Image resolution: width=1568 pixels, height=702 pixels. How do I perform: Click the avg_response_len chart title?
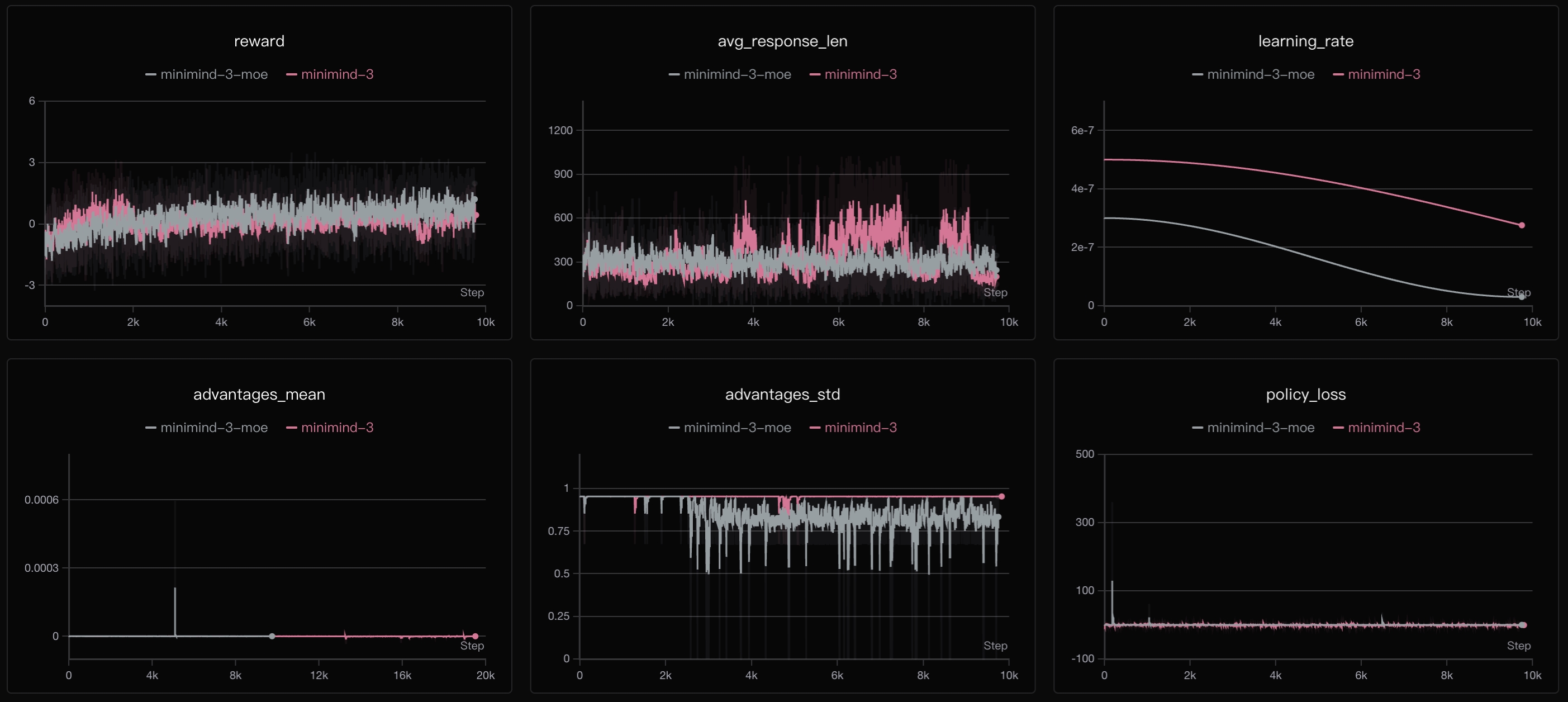pos(782,41)
